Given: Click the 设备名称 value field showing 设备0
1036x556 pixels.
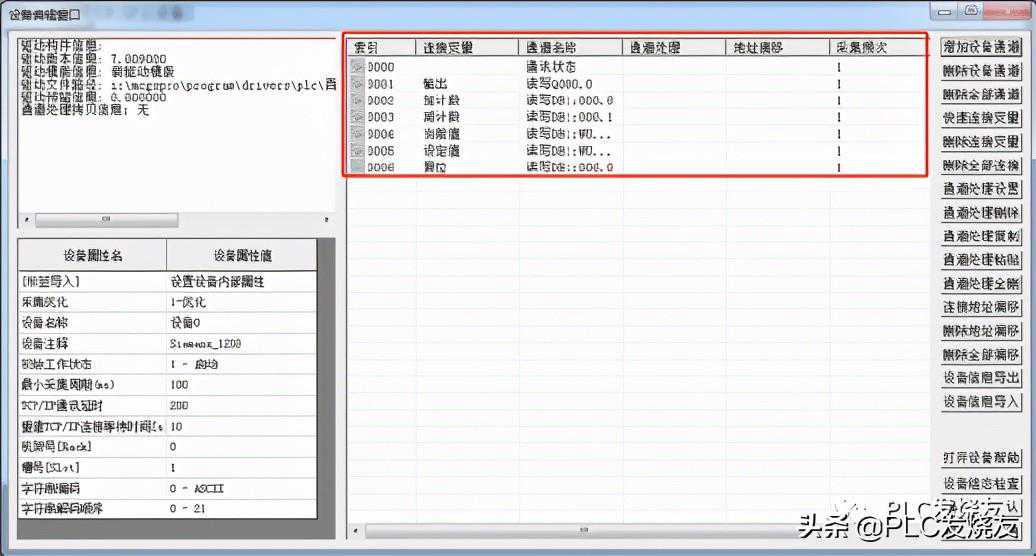Looking at the screenshot, I should point(240,323).
